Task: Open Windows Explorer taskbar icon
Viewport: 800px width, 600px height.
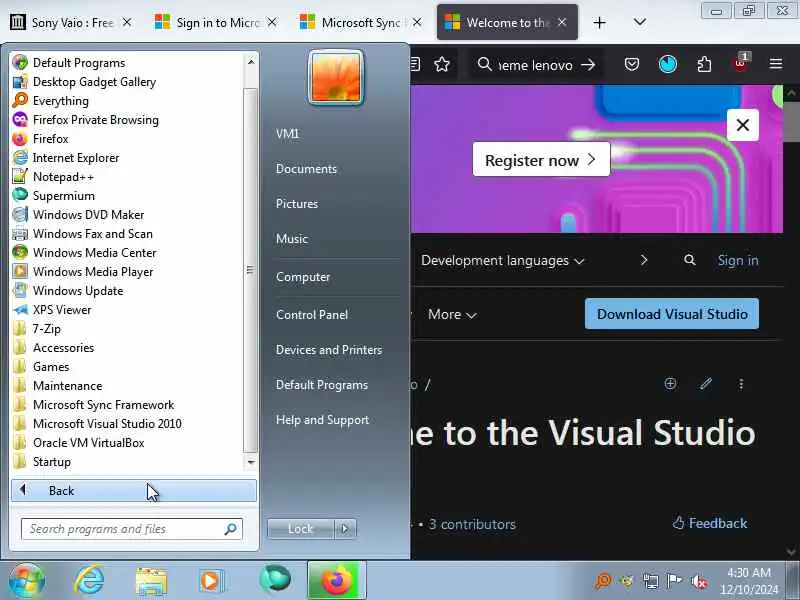Action: (151, 582)
